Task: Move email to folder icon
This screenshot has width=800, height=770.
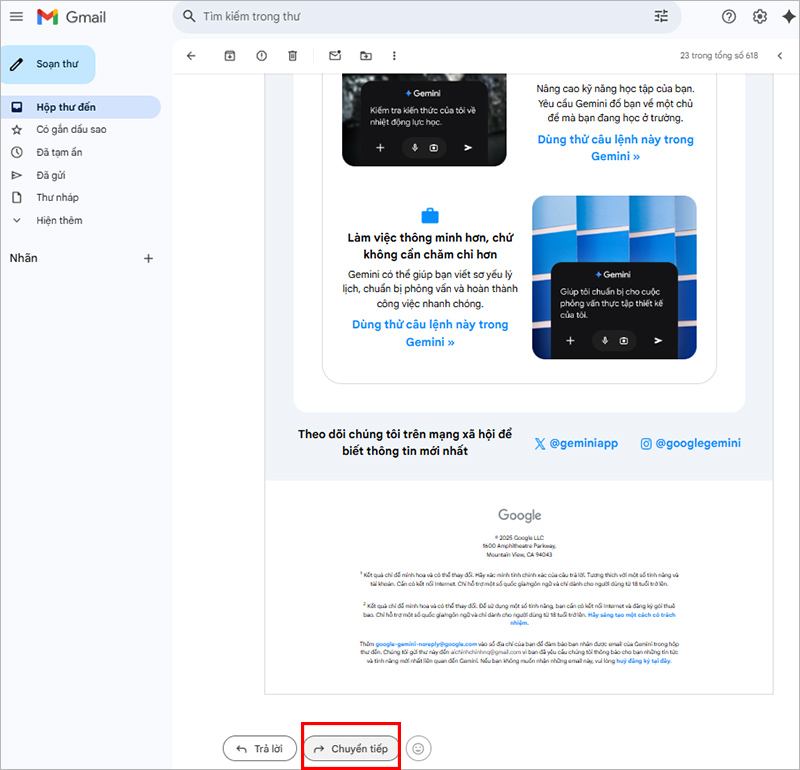Action: pos(366,56)
